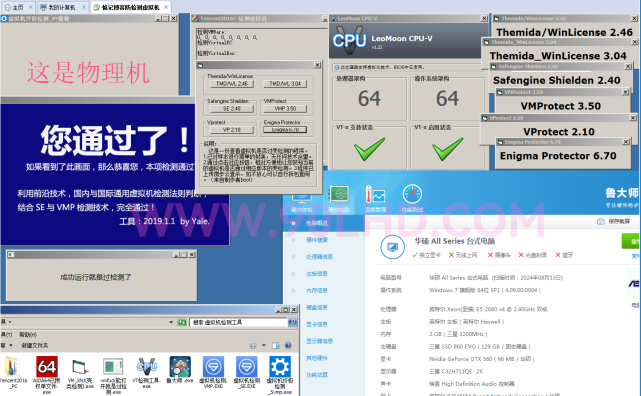Screen dimensions: 641x396
Task: Select 主板信息 in 鲁大师 sidebar
Action: [317, 274]
